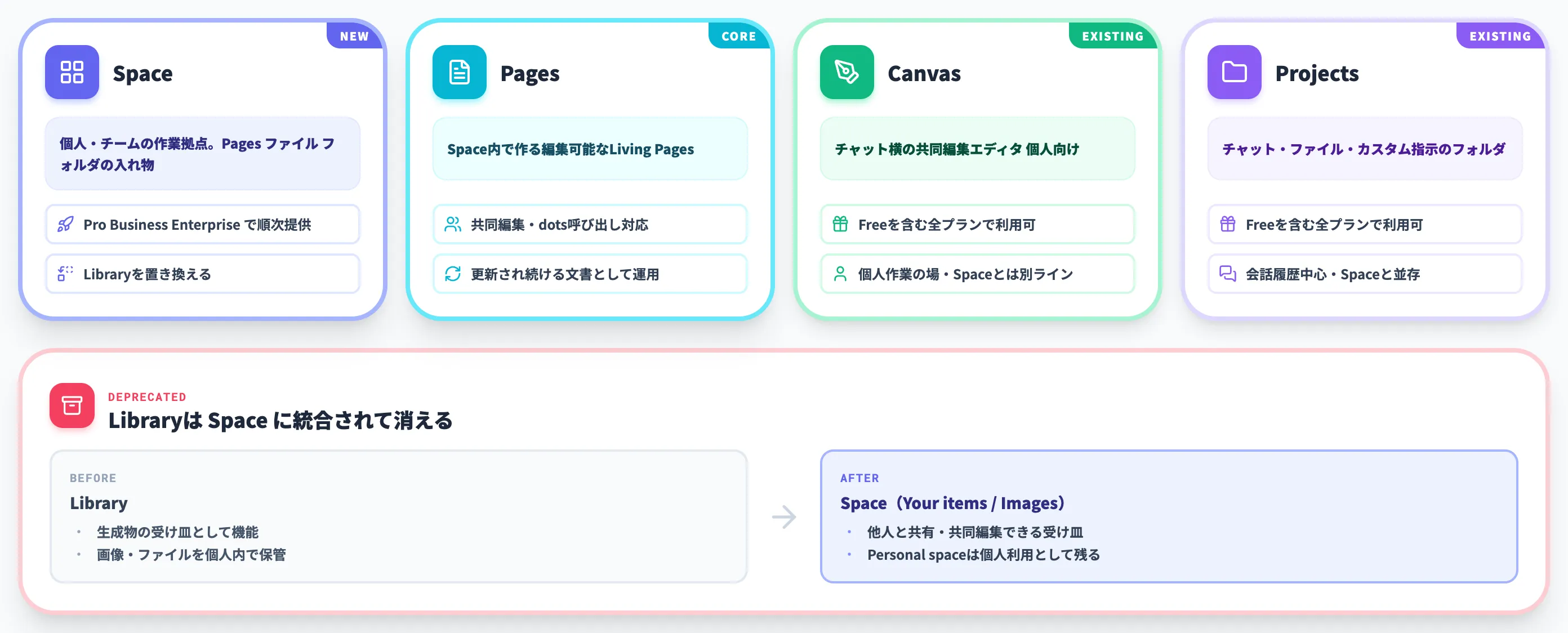Click the EXISTING badge on Canvas card
Image resolution: width=1568 pixels, height=633 pixels.
(1112, 36)
